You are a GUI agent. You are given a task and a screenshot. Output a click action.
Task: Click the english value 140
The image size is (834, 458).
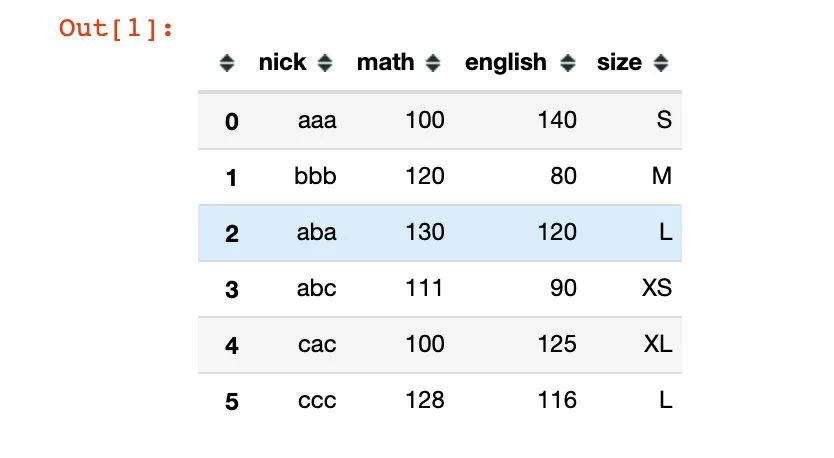pos(557,120)
